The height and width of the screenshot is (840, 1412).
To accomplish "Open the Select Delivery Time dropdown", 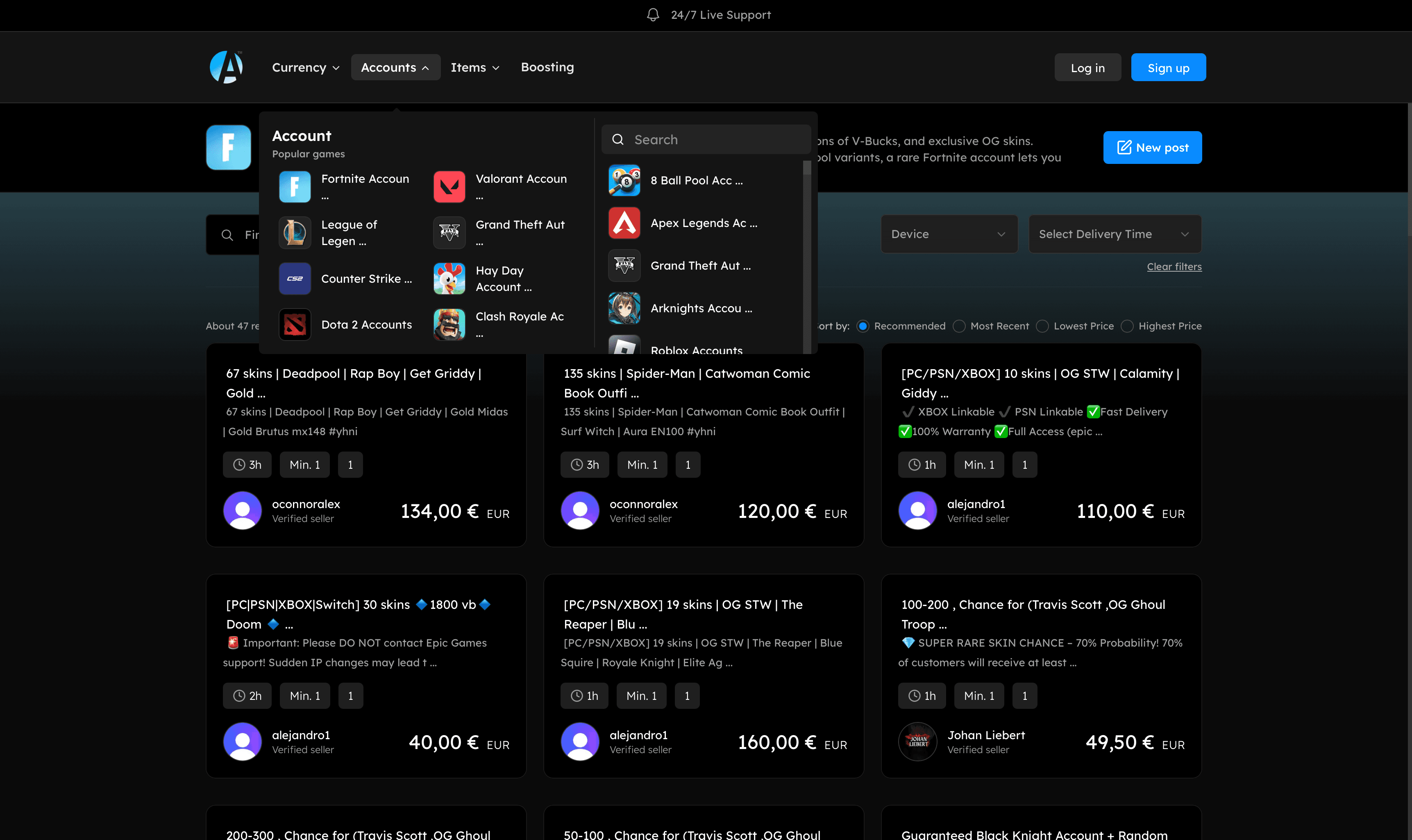I will pos(1114,234).
